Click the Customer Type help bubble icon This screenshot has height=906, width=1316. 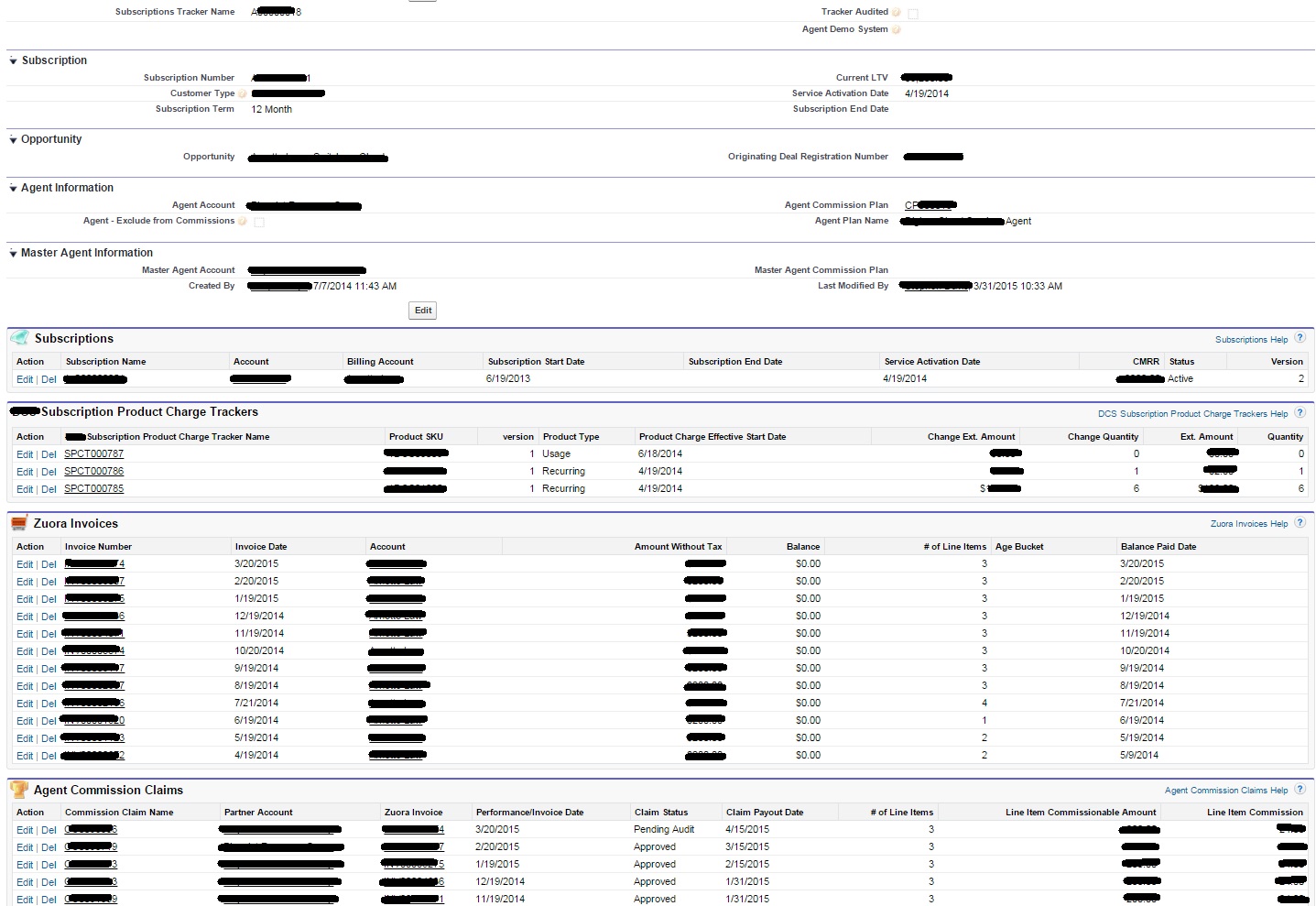coord(243,93)
